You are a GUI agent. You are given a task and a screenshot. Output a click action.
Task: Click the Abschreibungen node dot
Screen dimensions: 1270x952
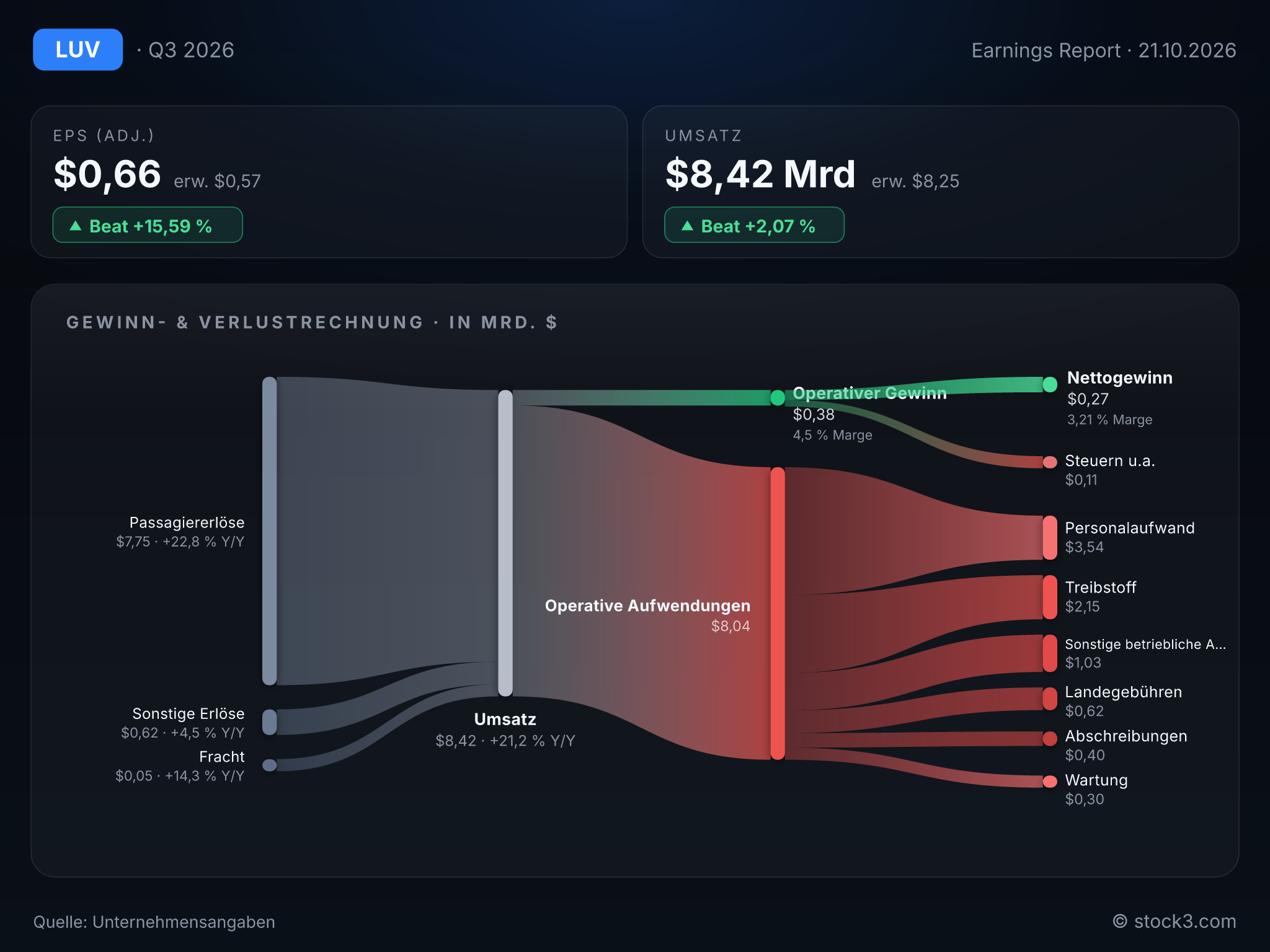1050,738
